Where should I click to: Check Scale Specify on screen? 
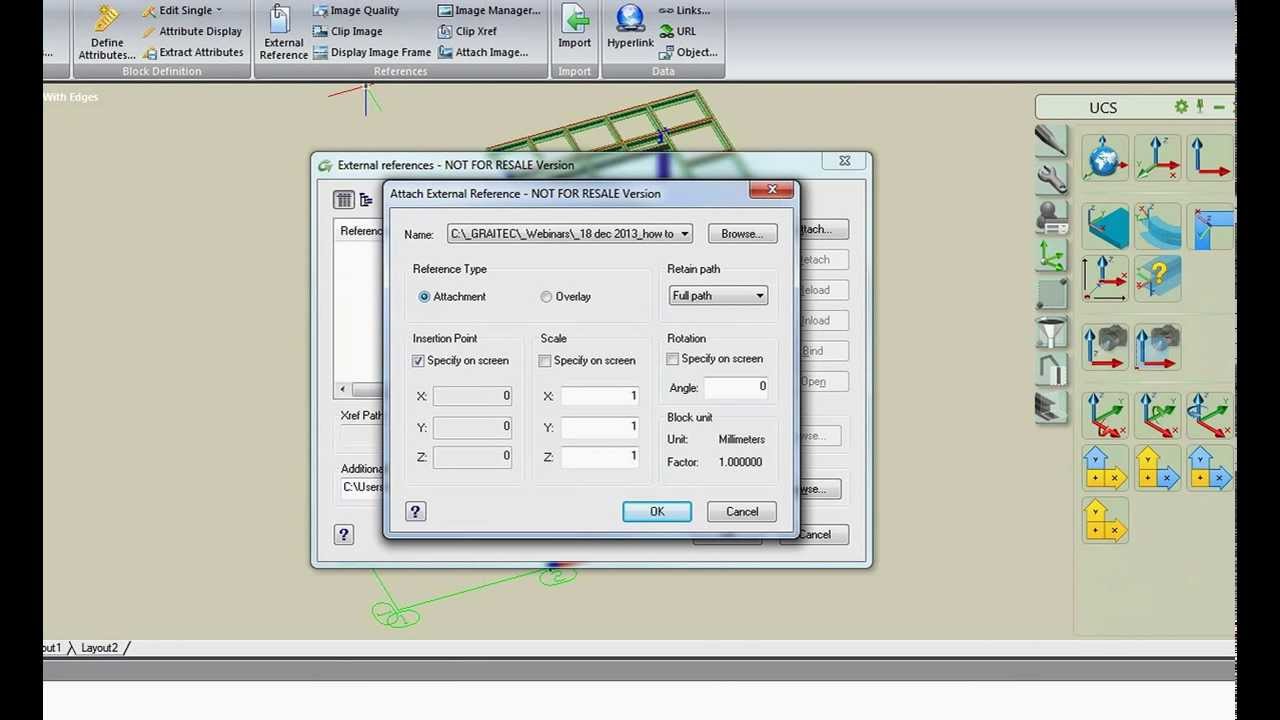coord(545,361)
